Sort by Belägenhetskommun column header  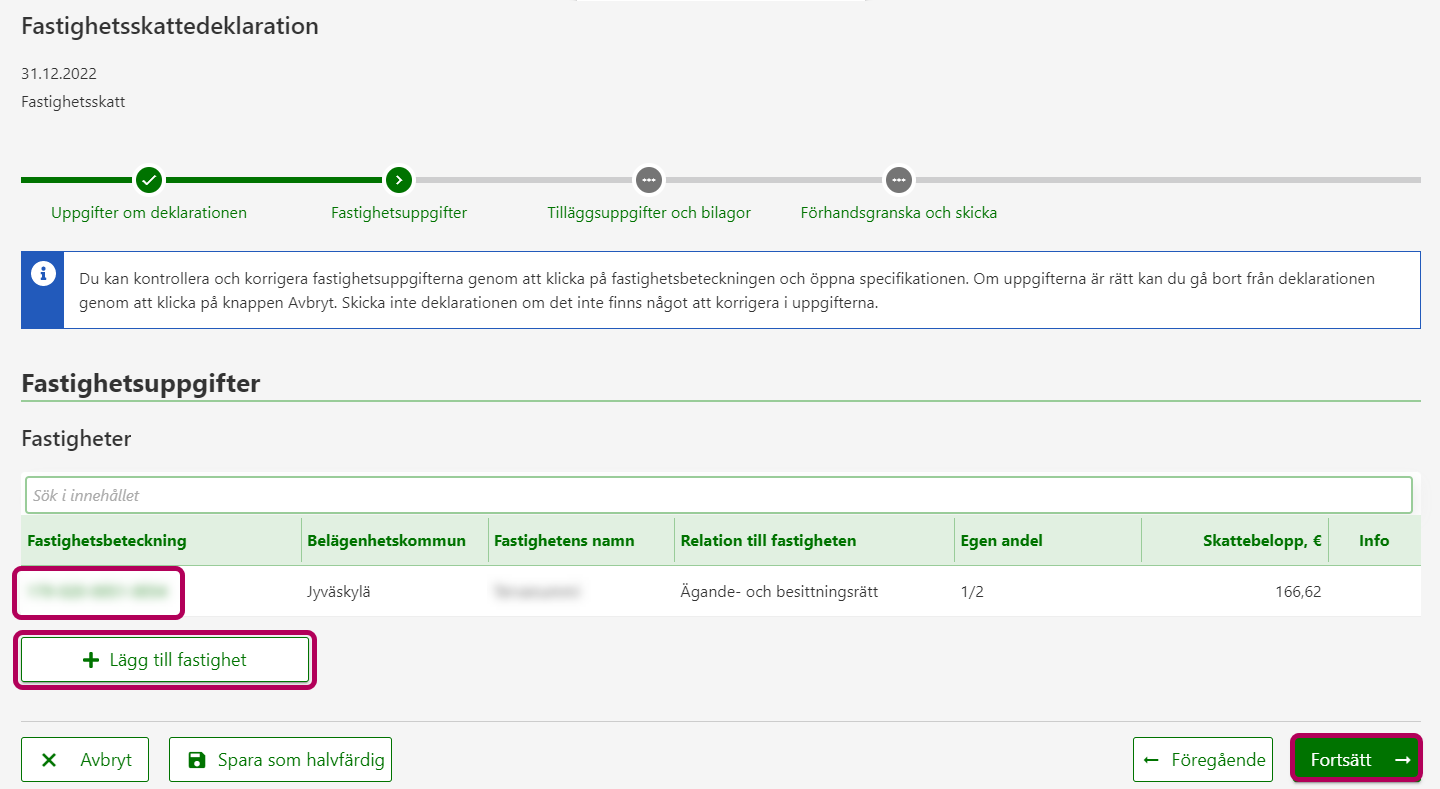tap(386, 541)
